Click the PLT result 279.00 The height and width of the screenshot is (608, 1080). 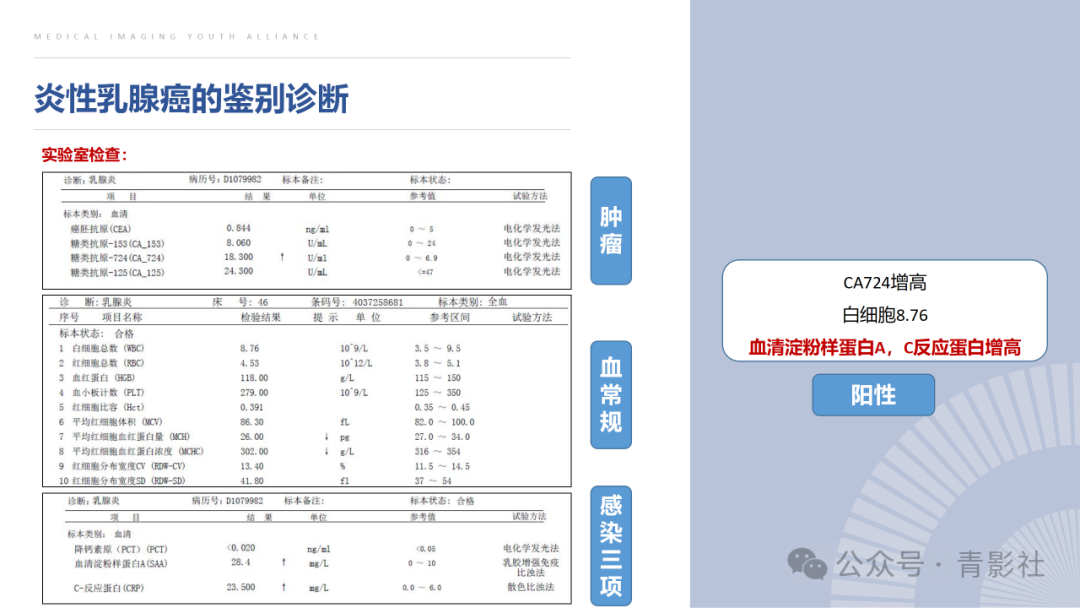254,392
